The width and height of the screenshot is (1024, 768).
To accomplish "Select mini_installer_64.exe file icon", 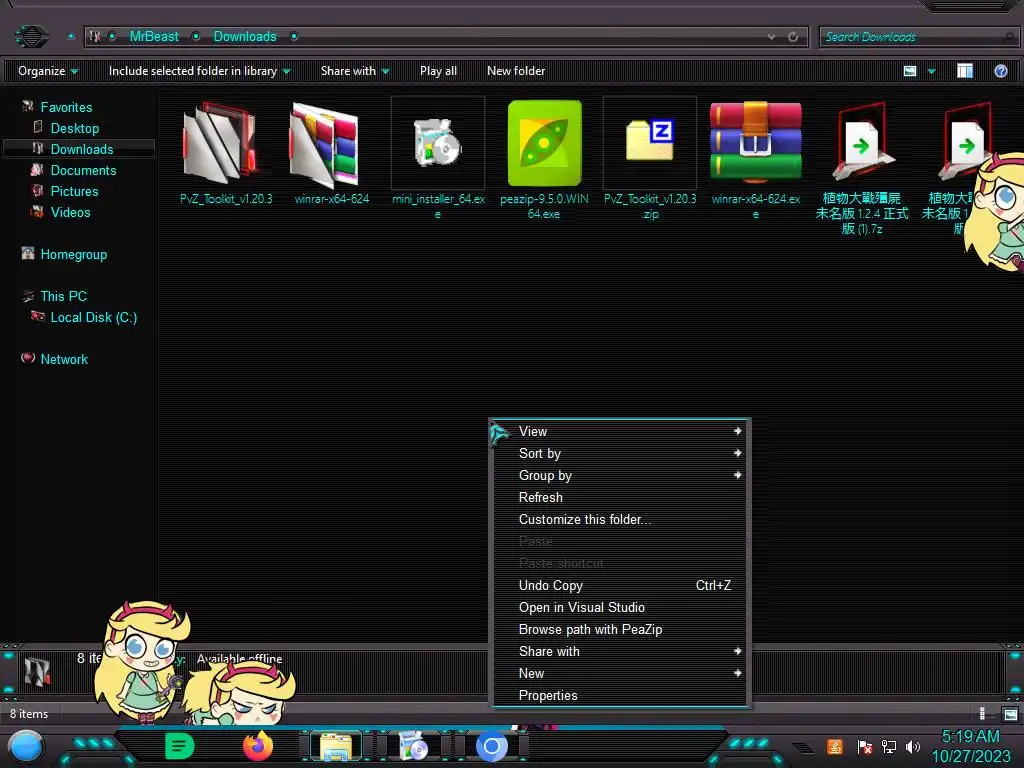I will pyautogui.click(x=438, y=142).
